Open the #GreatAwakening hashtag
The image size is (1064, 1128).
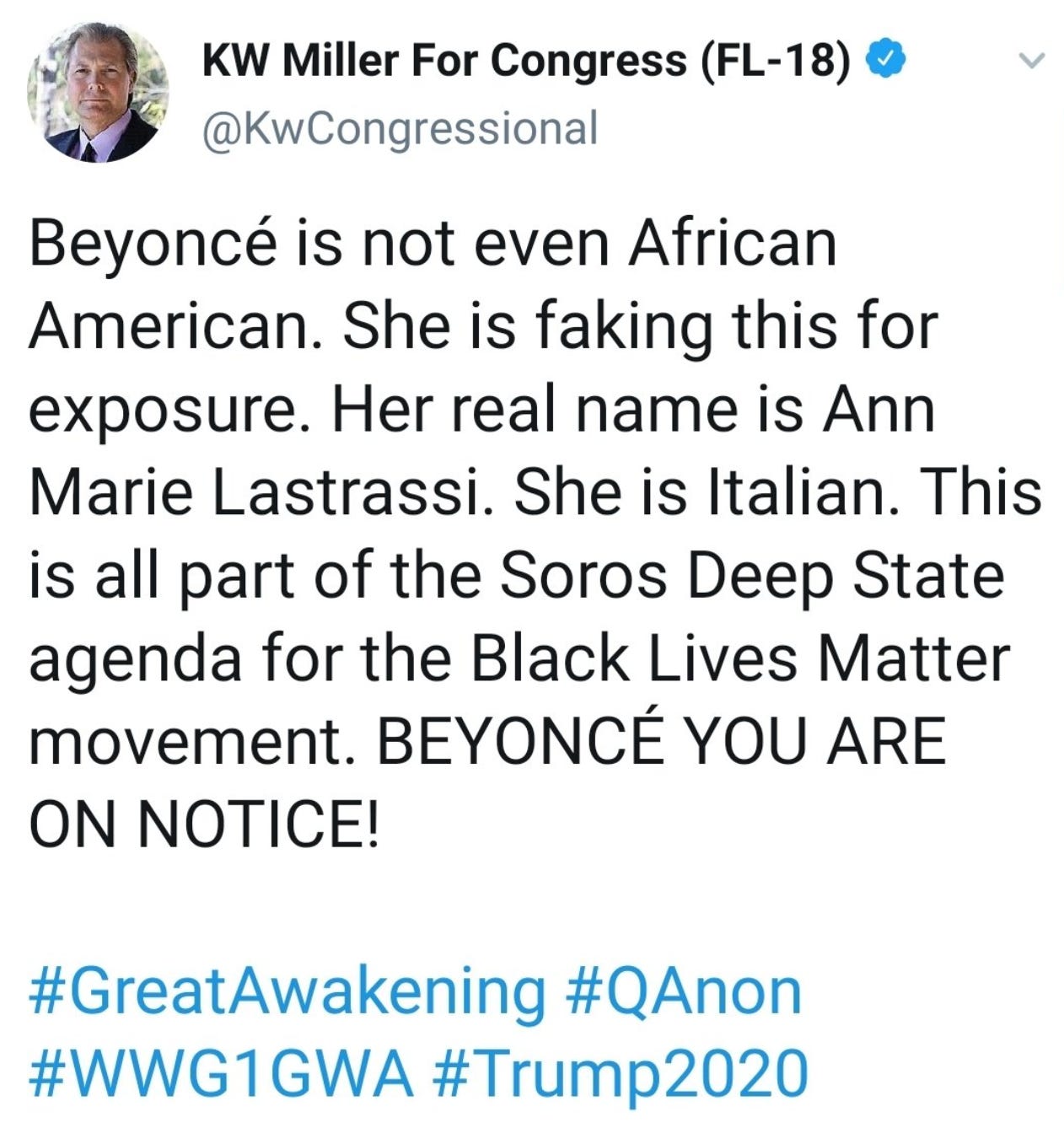[x=287, y=992]
